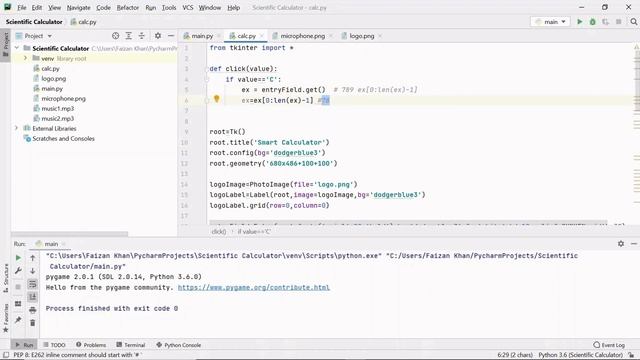Screen dimensions: 640x360
Task: Rerun main in Run panel
Action: pos(18,258)
